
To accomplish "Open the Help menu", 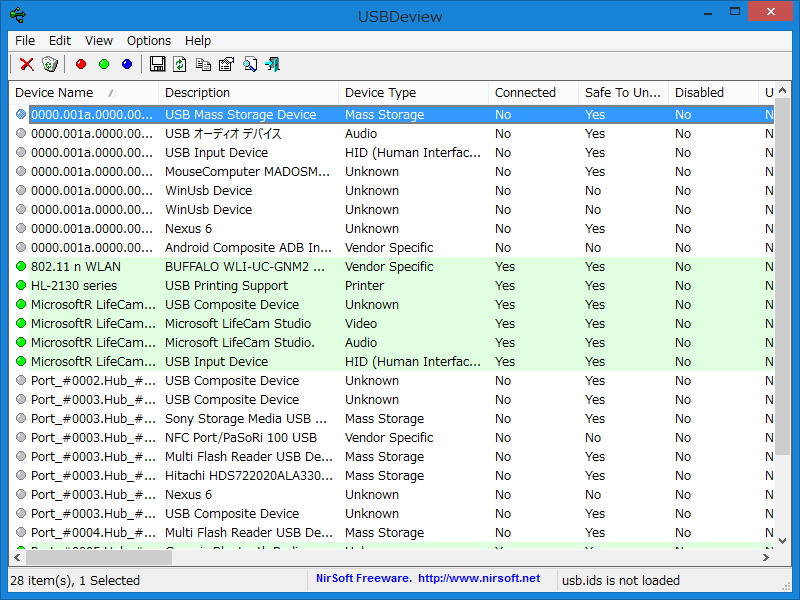I will [x=197, y=41].
